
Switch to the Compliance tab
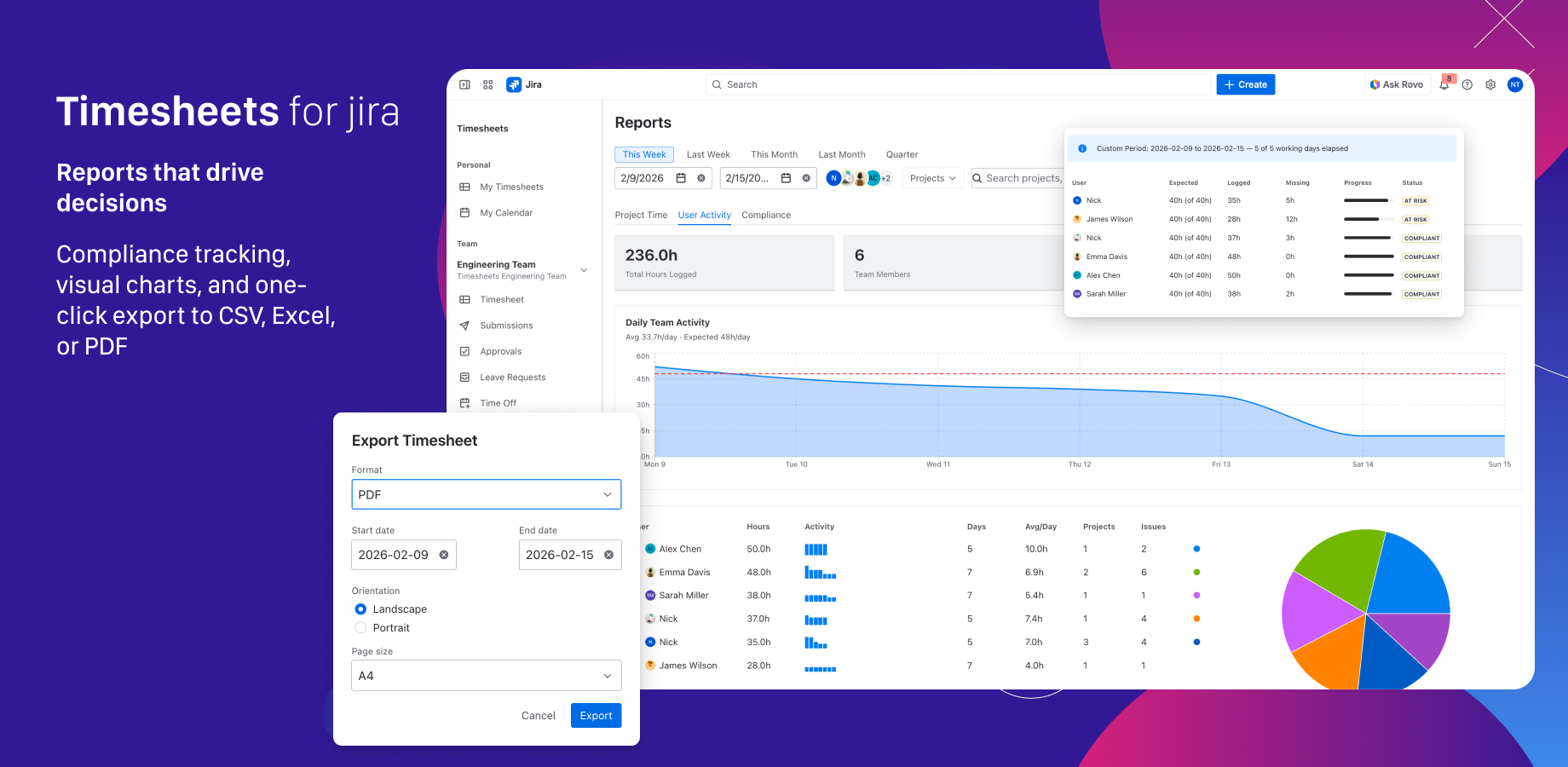coord(765,215)
